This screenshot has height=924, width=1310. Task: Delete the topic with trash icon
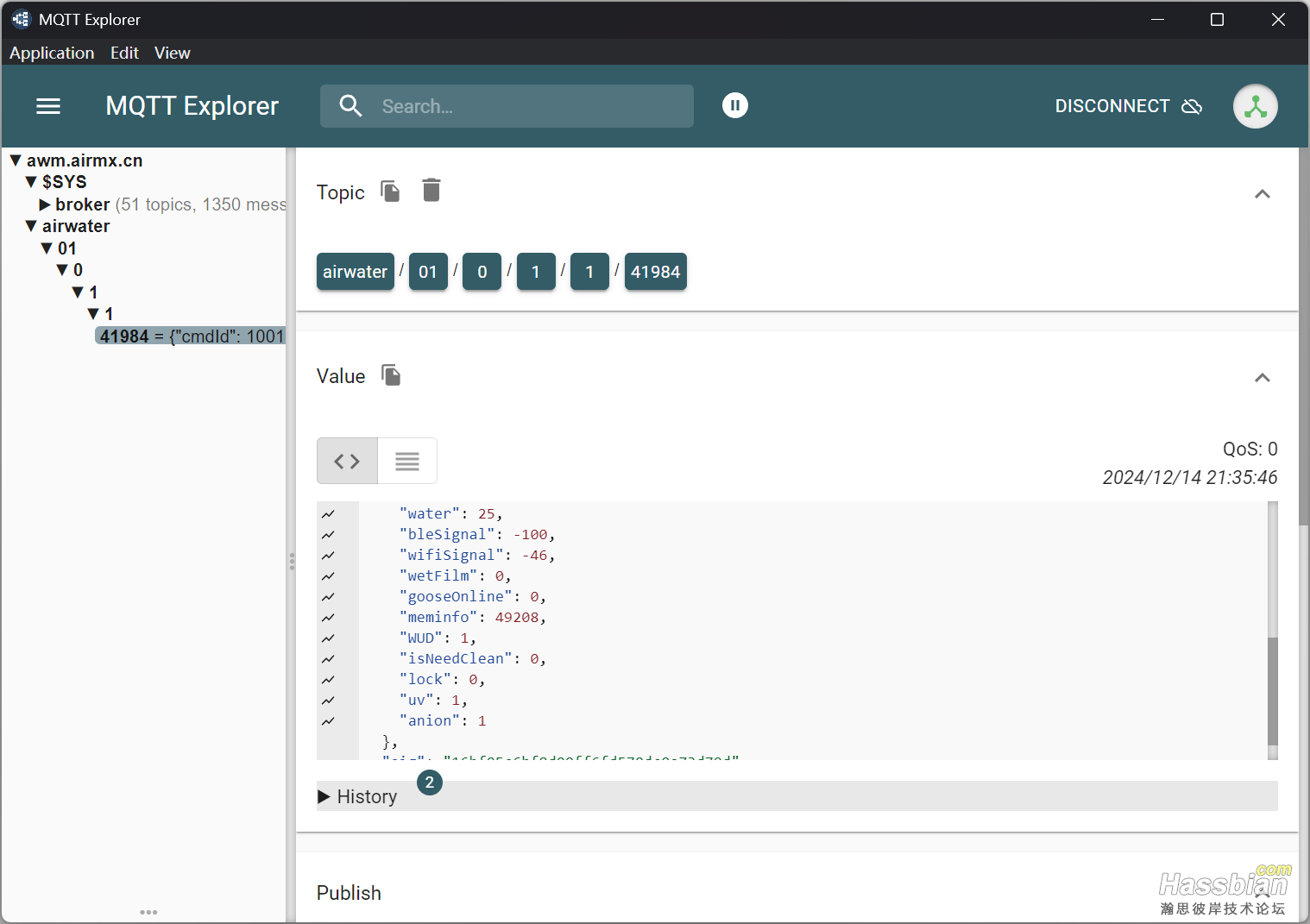click(x=431, y=190)
